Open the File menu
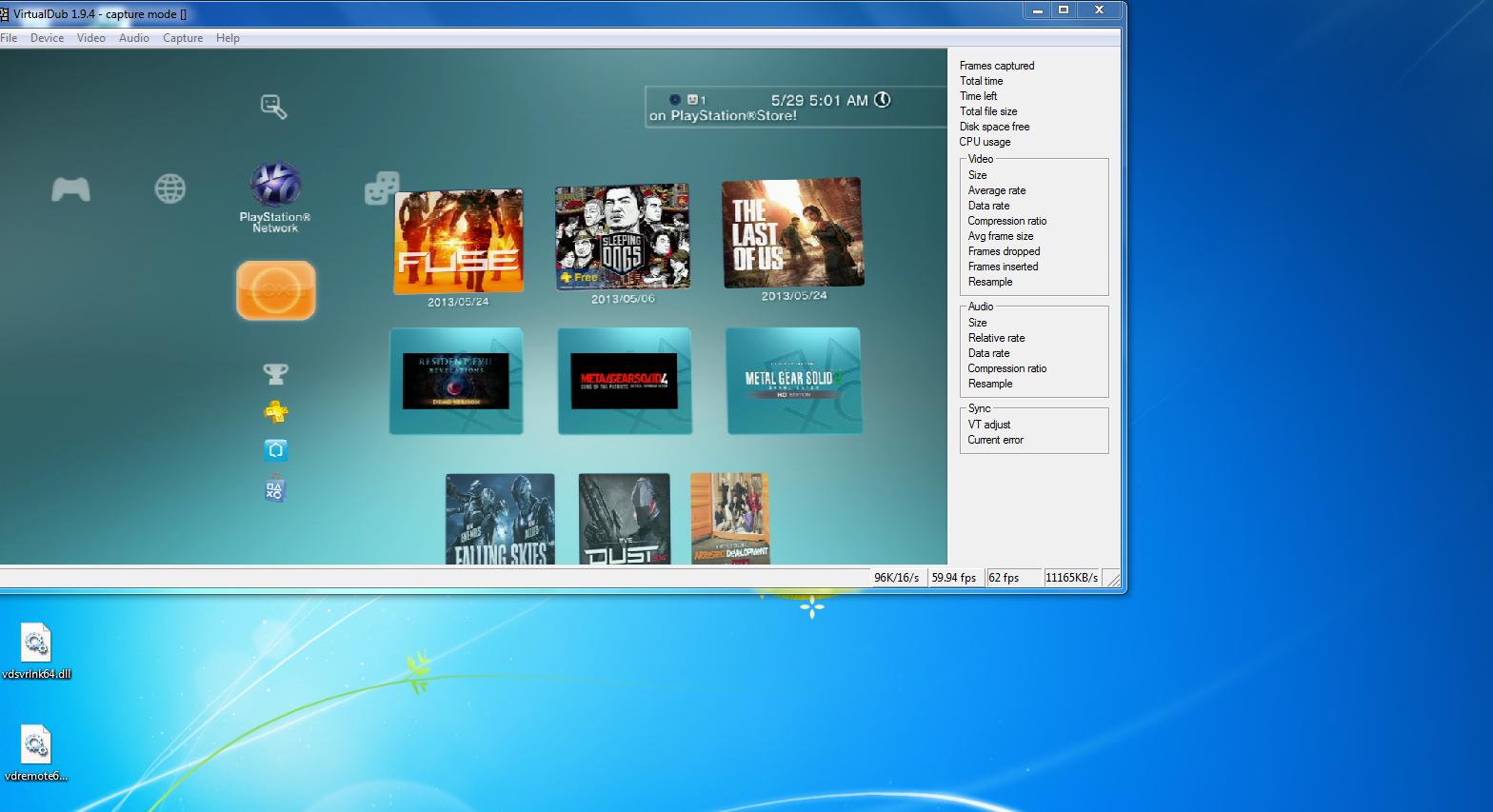The height and width of the screenshot is (812, 1493). pyautogui.click(x=9, y=38)
